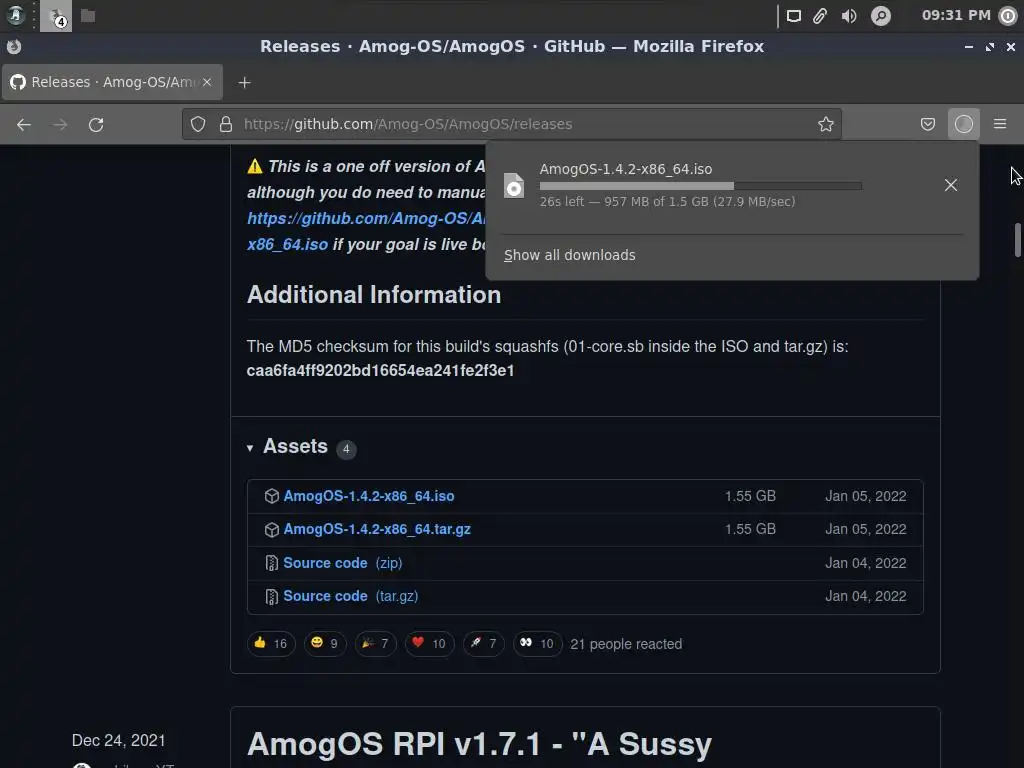The width and height of the screenshot is (1024, 768).
Task: Close the Releases Amog-OS tab
Action: tap(207, 82)
